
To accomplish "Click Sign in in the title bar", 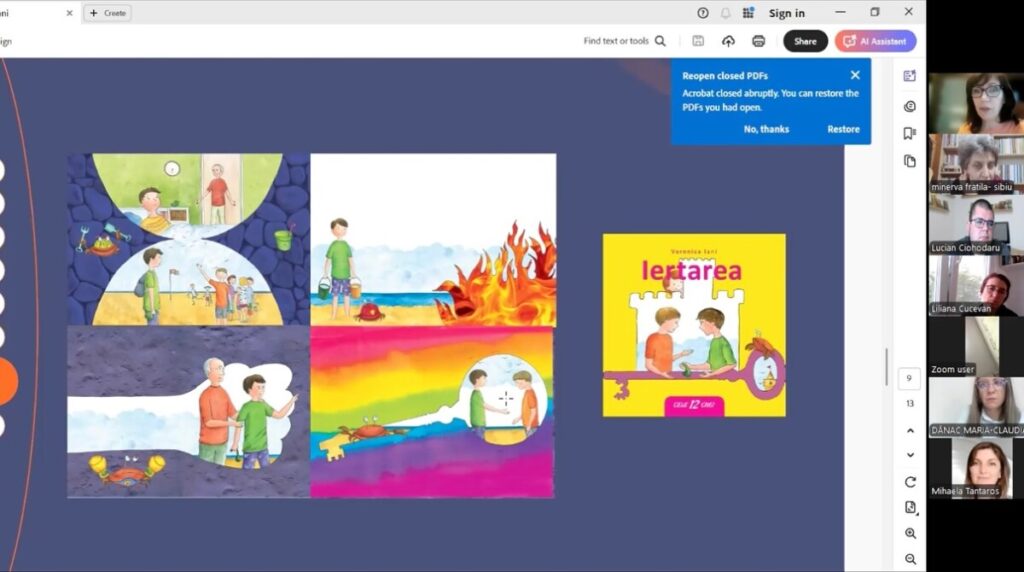I will [786, 13].
